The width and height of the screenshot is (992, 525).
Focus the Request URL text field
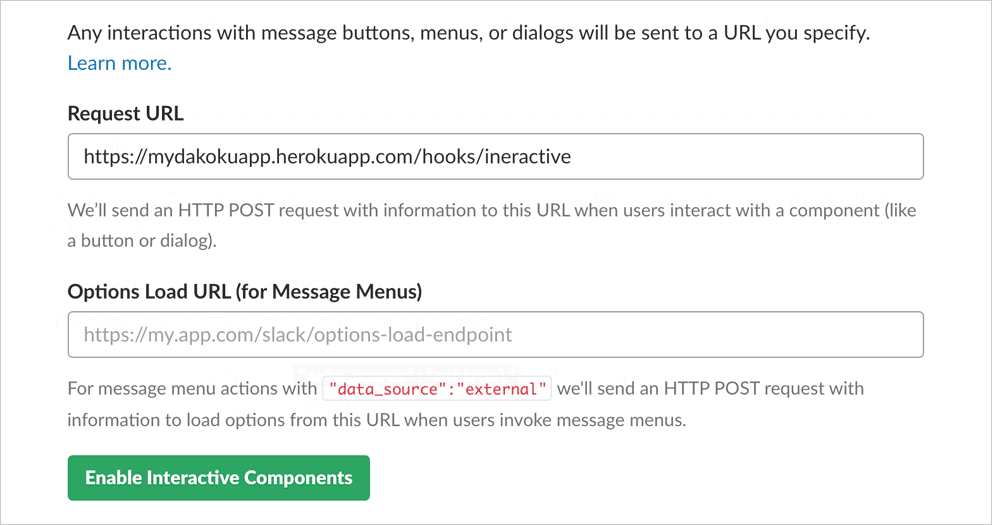click(495, 157)
